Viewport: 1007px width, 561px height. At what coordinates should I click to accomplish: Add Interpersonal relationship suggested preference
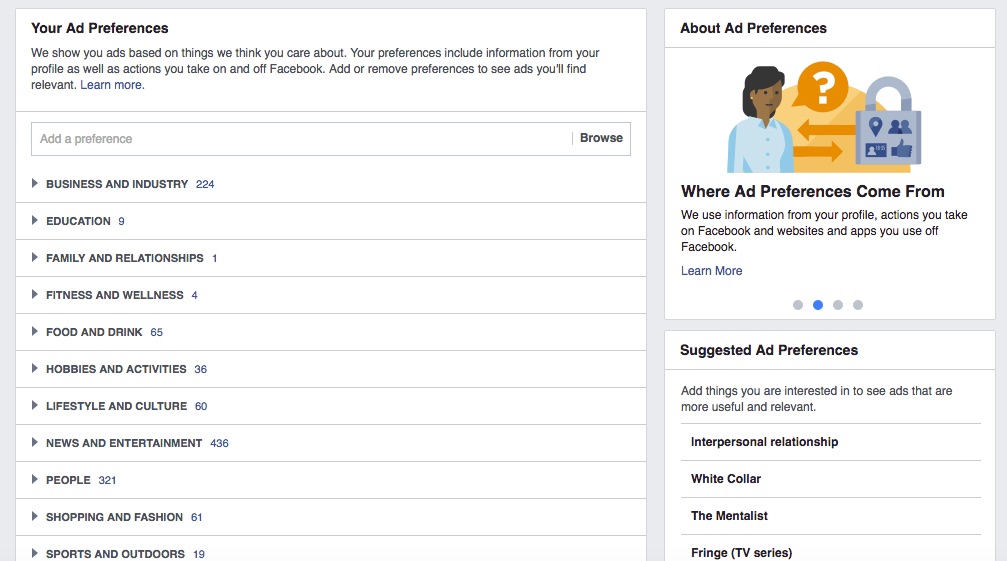[764, 442]
